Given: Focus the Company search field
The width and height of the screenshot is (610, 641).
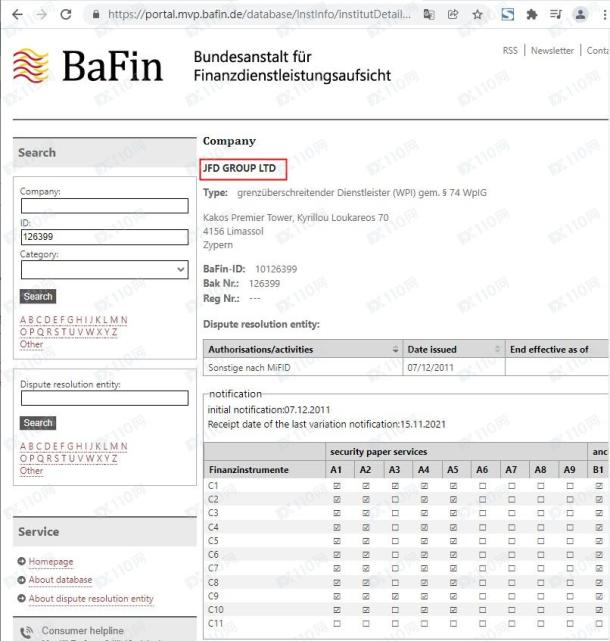Looking at the screenshot, I should (105, 206).
